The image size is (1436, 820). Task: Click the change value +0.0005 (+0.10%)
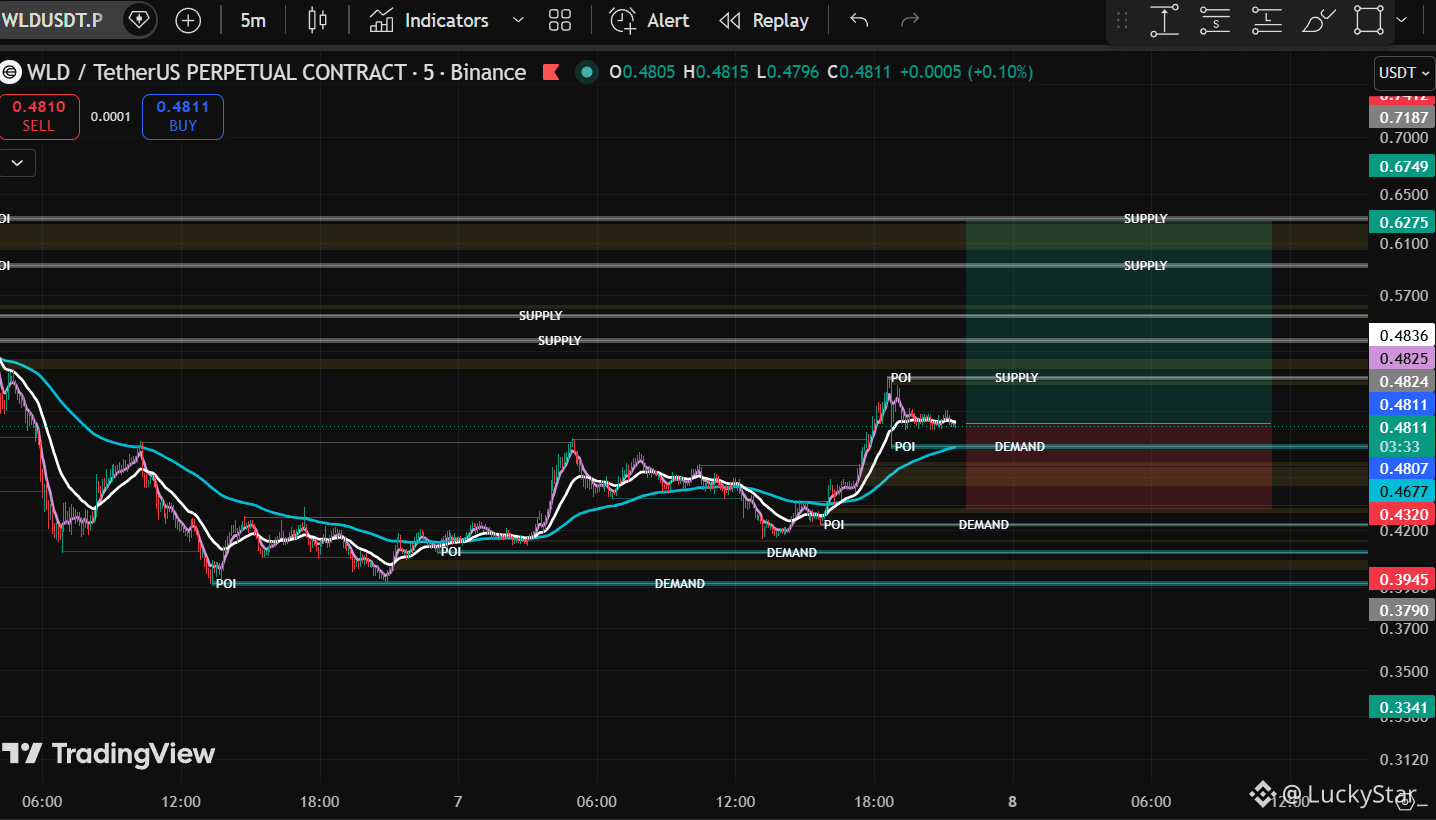point(966,72)
